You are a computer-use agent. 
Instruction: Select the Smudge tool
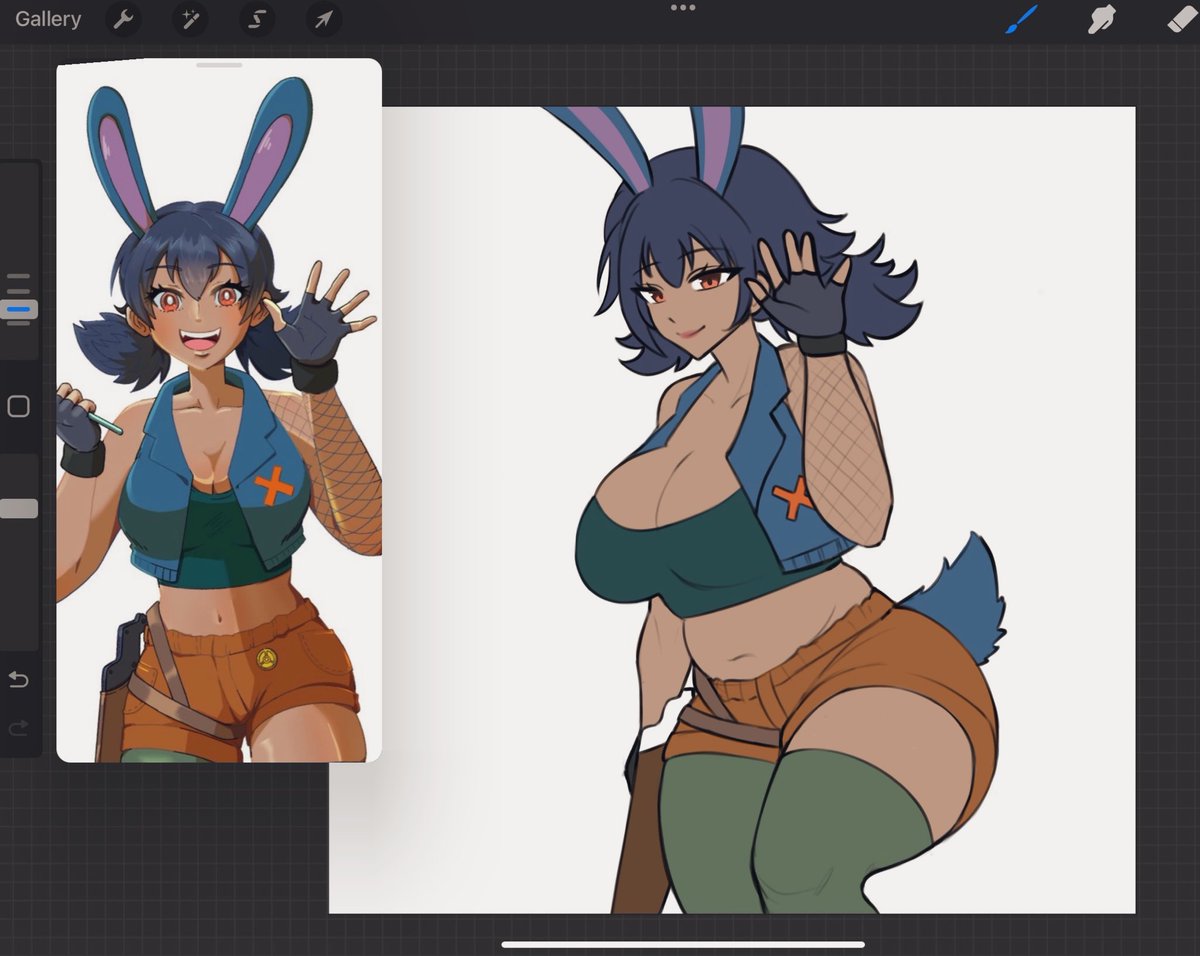pyautogui.click(x=1102, y=19)
